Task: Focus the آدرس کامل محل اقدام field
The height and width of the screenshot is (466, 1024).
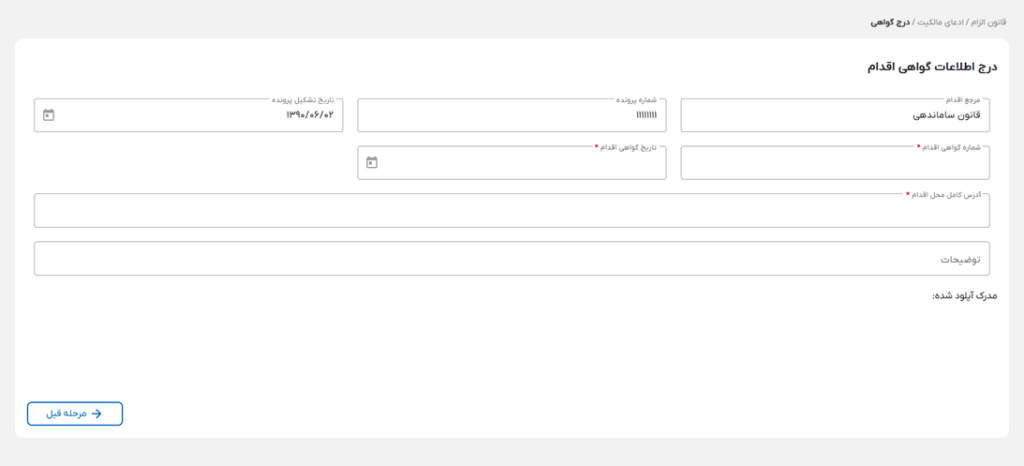Action: [x=511, y=211]
